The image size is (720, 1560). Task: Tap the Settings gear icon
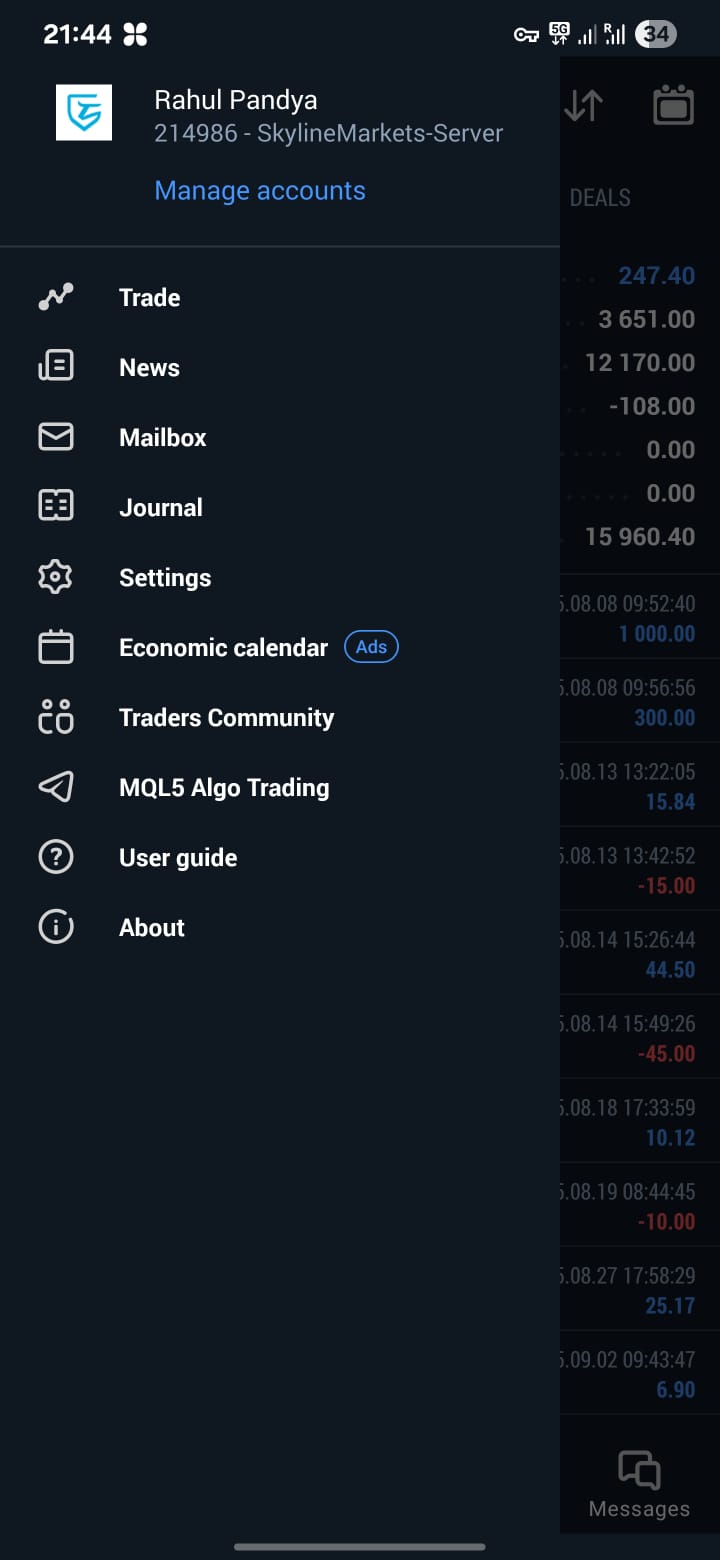coord(56,577)
